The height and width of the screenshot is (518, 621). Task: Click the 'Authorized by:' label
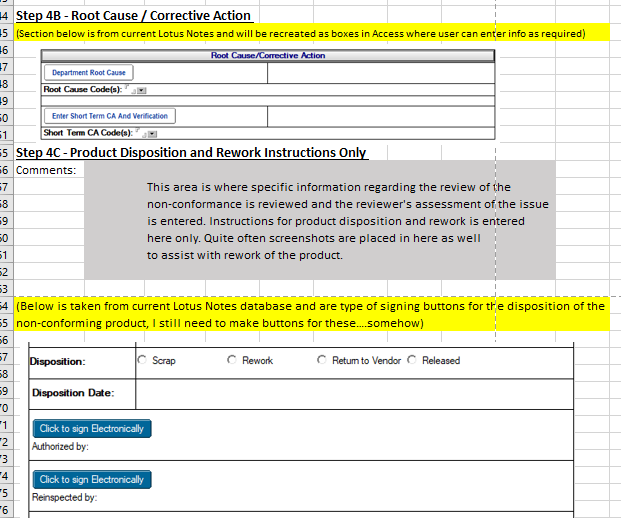coord(60,447)
